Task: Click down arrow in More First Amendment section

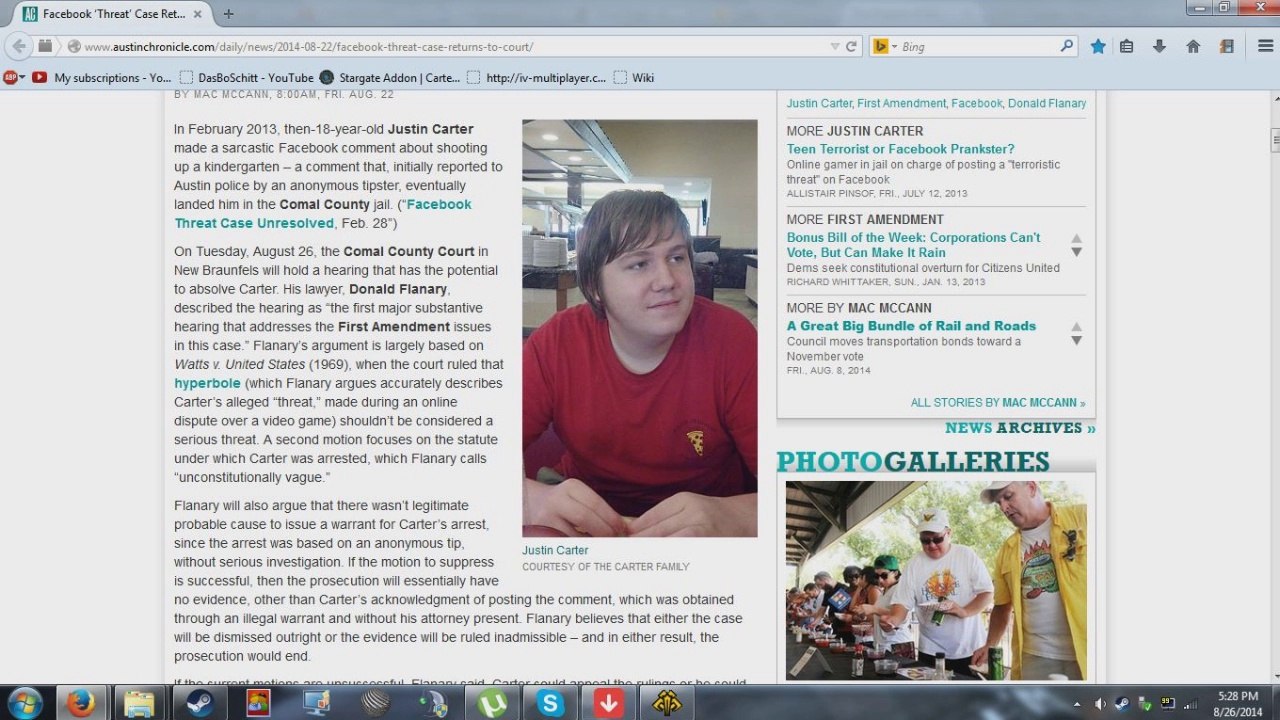Action: tap(1077, 252)
